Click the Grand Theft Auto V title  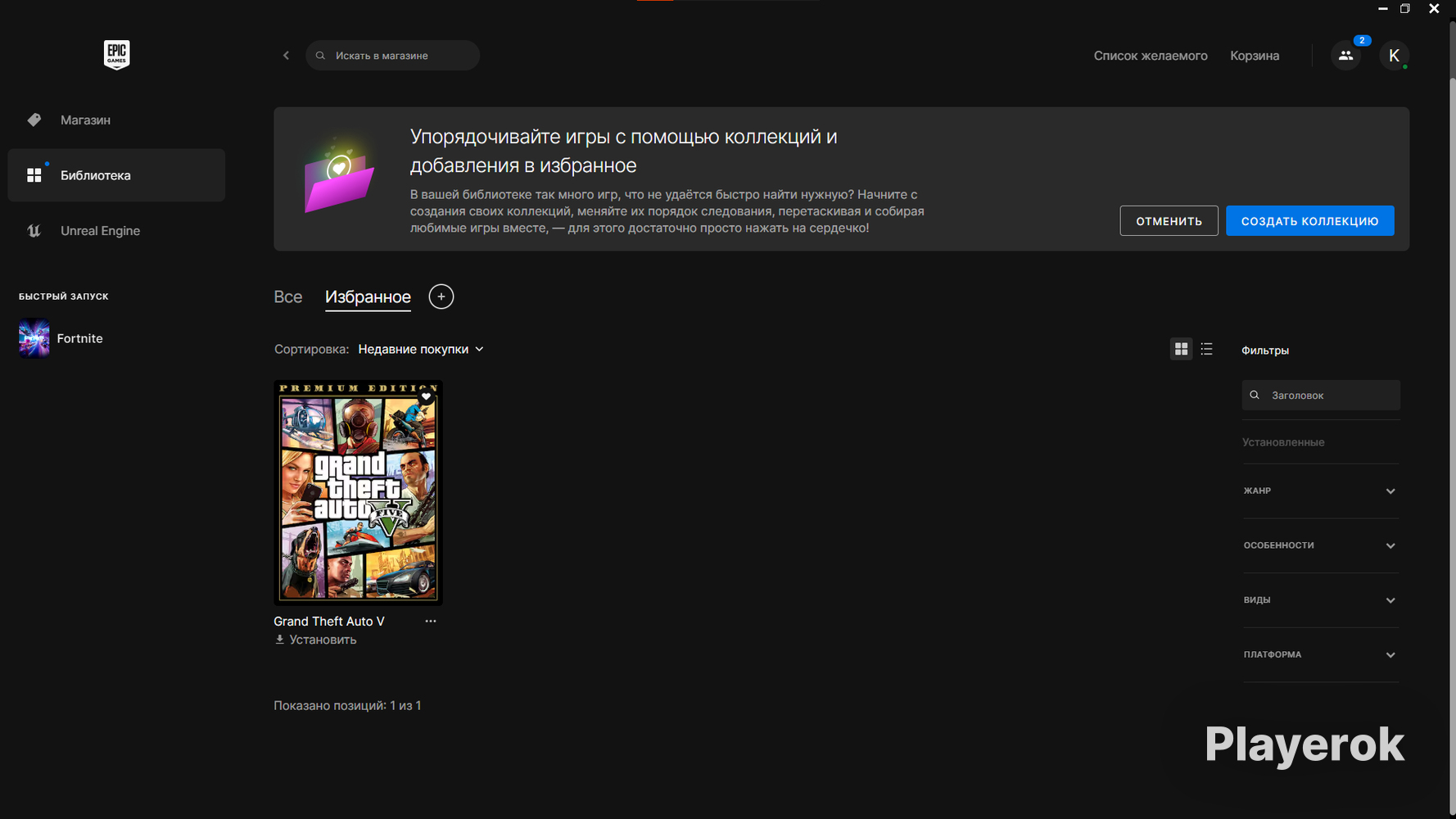(x=328, y=621)
